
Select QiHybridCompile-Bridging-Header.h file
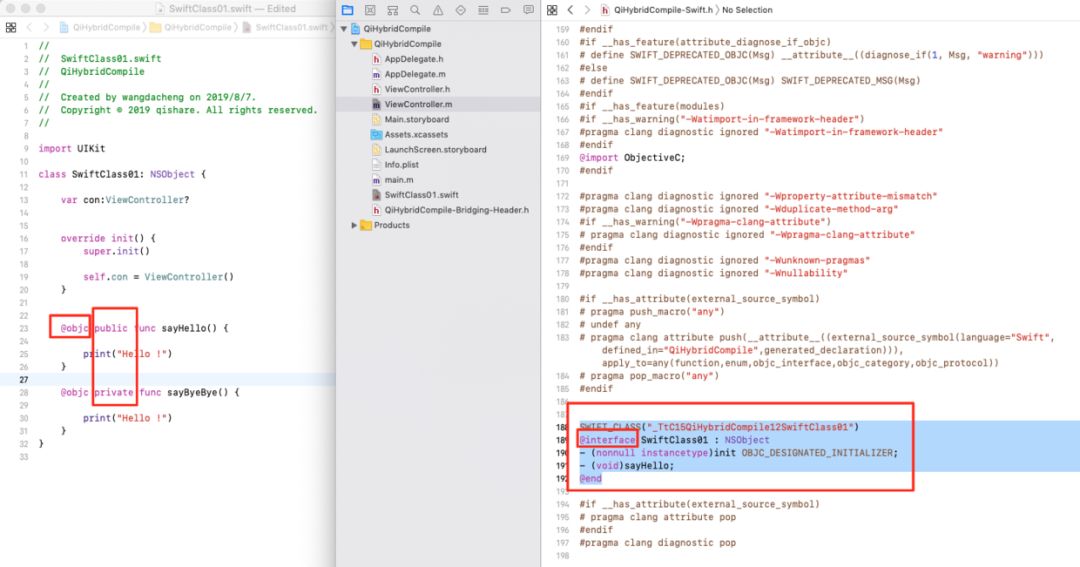(457, 210)
